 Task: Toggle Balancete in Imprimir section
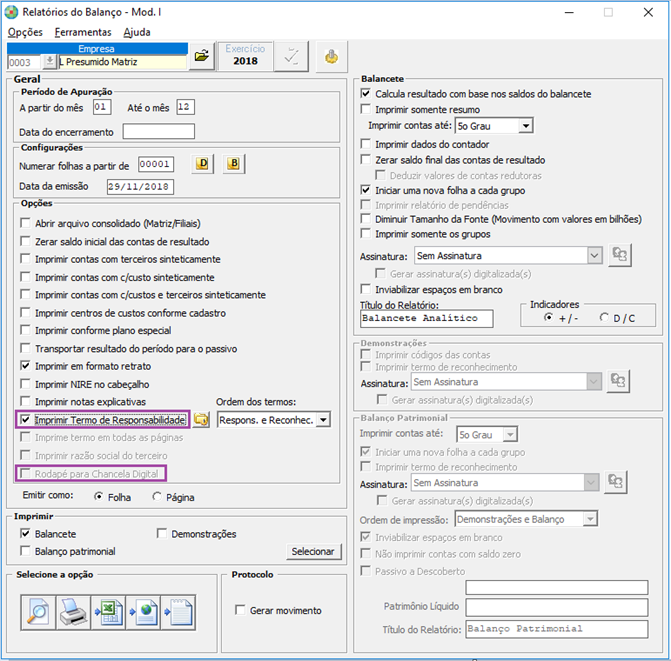click(x=26, y=533)
